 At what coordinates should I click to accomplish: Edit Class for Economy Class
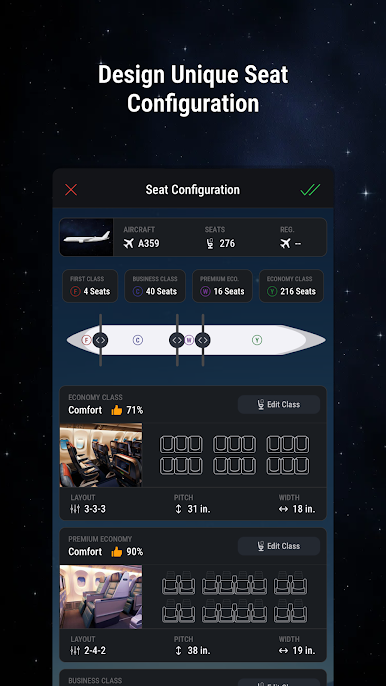coord(279,404)
